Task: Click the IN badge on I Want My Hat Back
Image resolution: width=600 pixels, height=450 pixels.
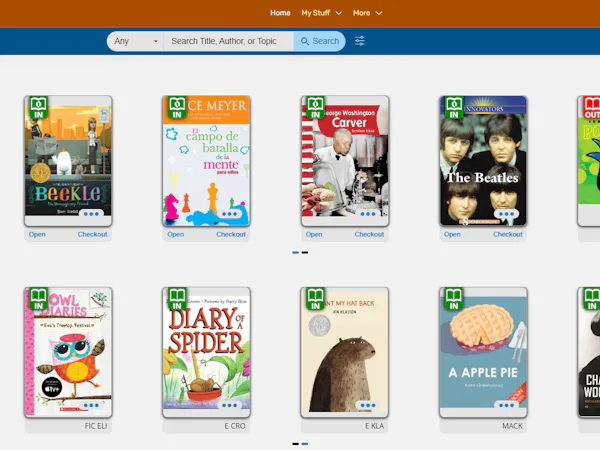Action: tap(315, 299)
